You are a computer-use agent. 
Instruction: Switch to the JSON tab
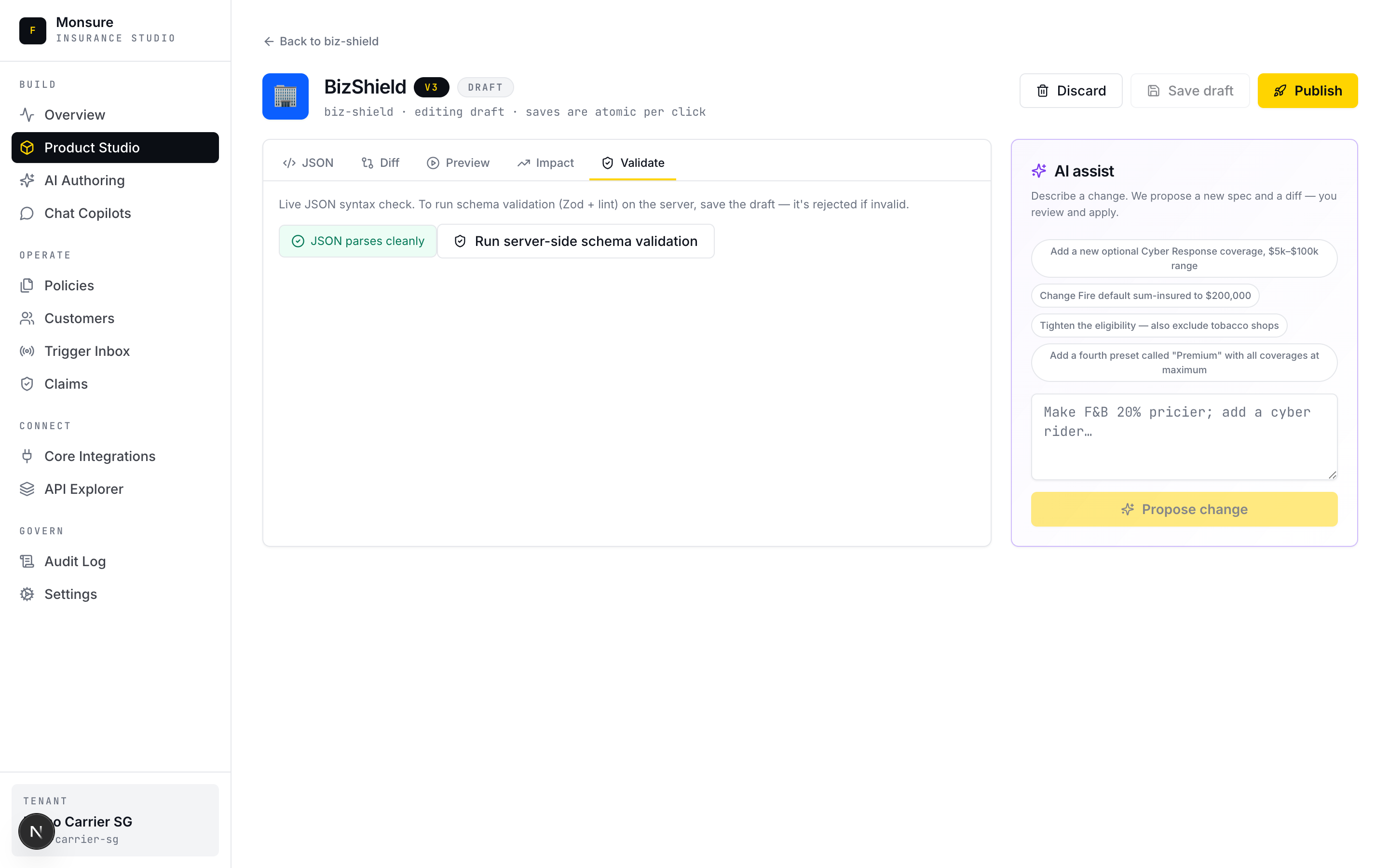click(308, 163)
